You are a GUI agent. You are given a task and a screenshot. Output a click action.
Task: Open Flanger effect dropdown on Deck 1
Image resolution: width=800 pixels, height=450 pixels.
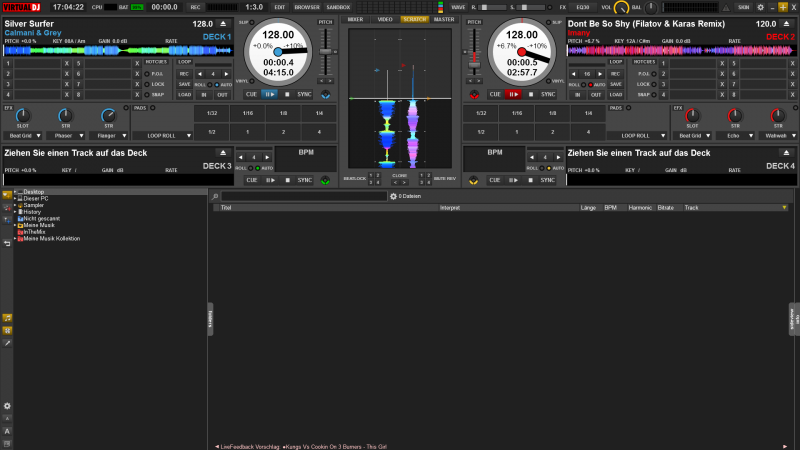(109, 136)
